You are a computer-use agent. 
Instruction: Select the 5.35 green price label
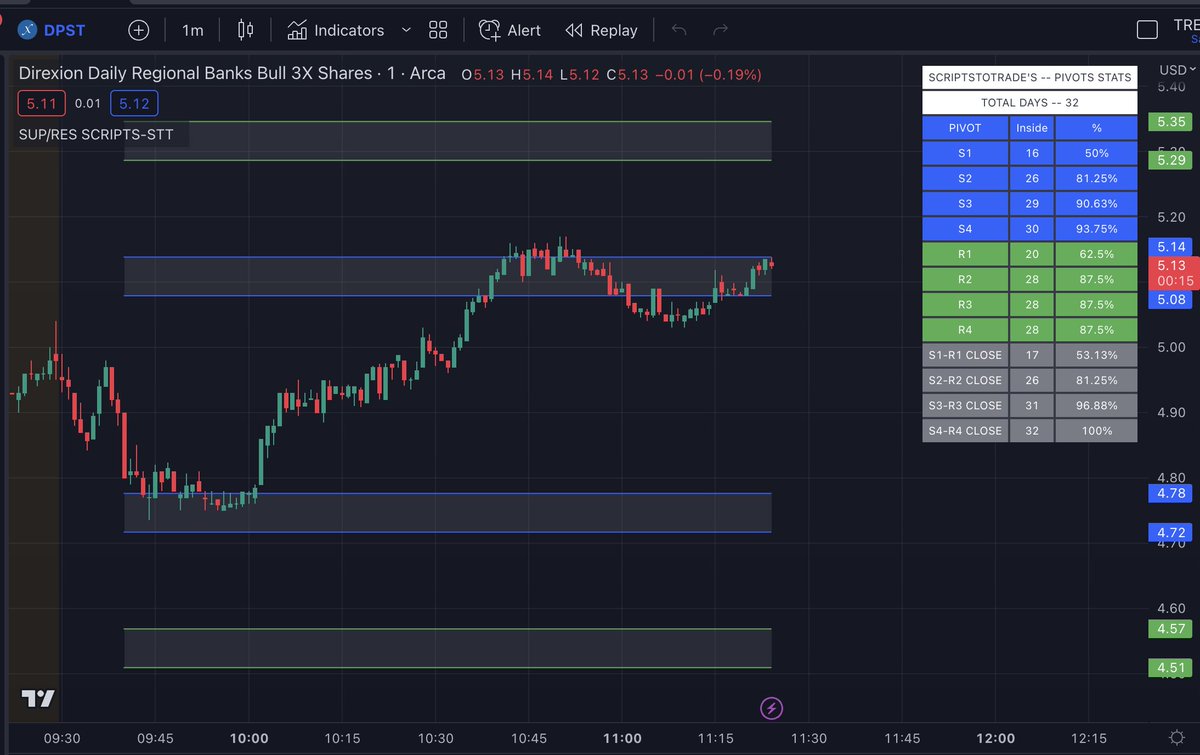[x=1170, y=121]
